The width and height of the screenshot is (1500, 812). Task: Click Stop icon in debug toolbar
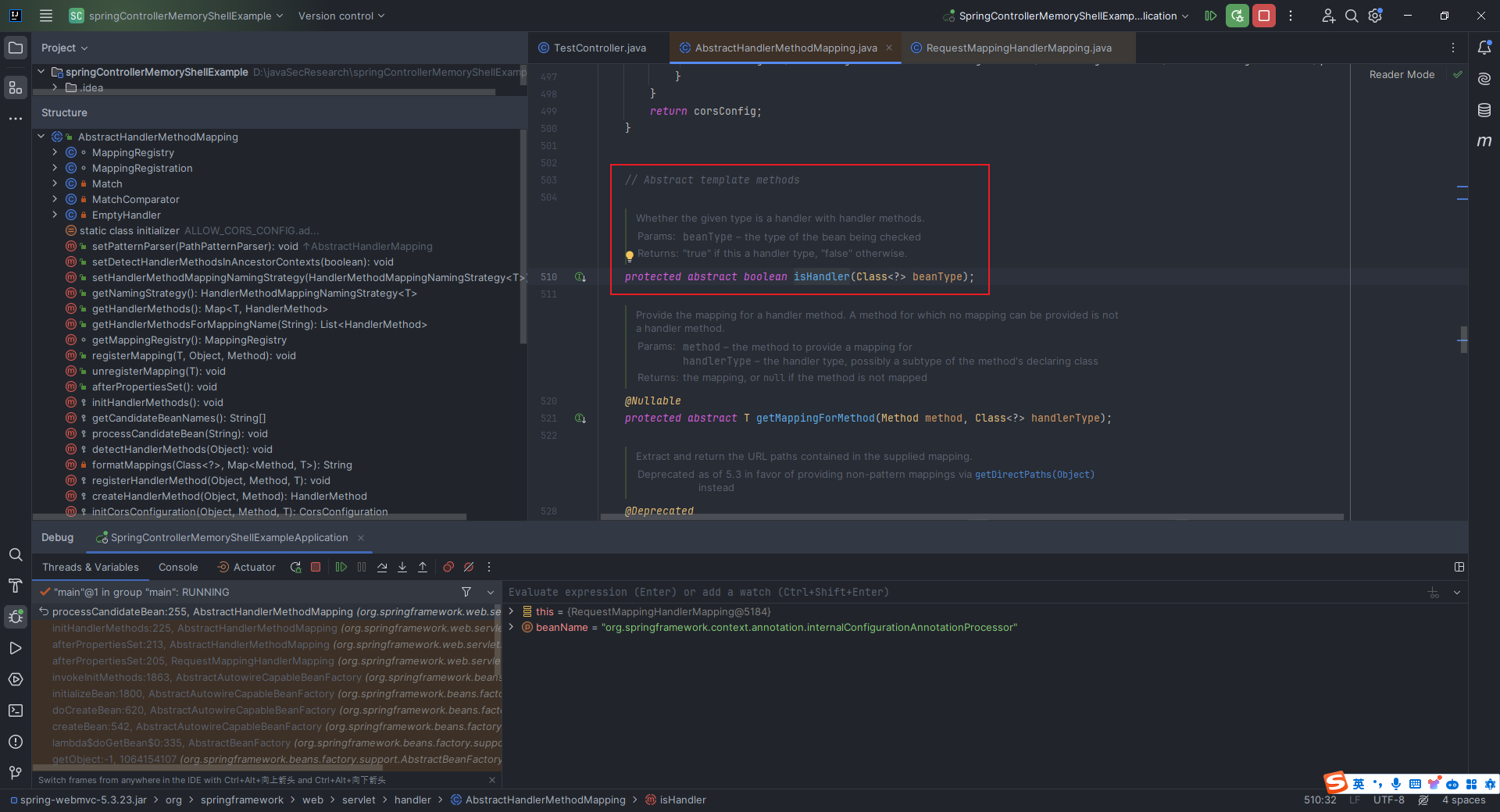pyautogui.click(x=316, y=568)
